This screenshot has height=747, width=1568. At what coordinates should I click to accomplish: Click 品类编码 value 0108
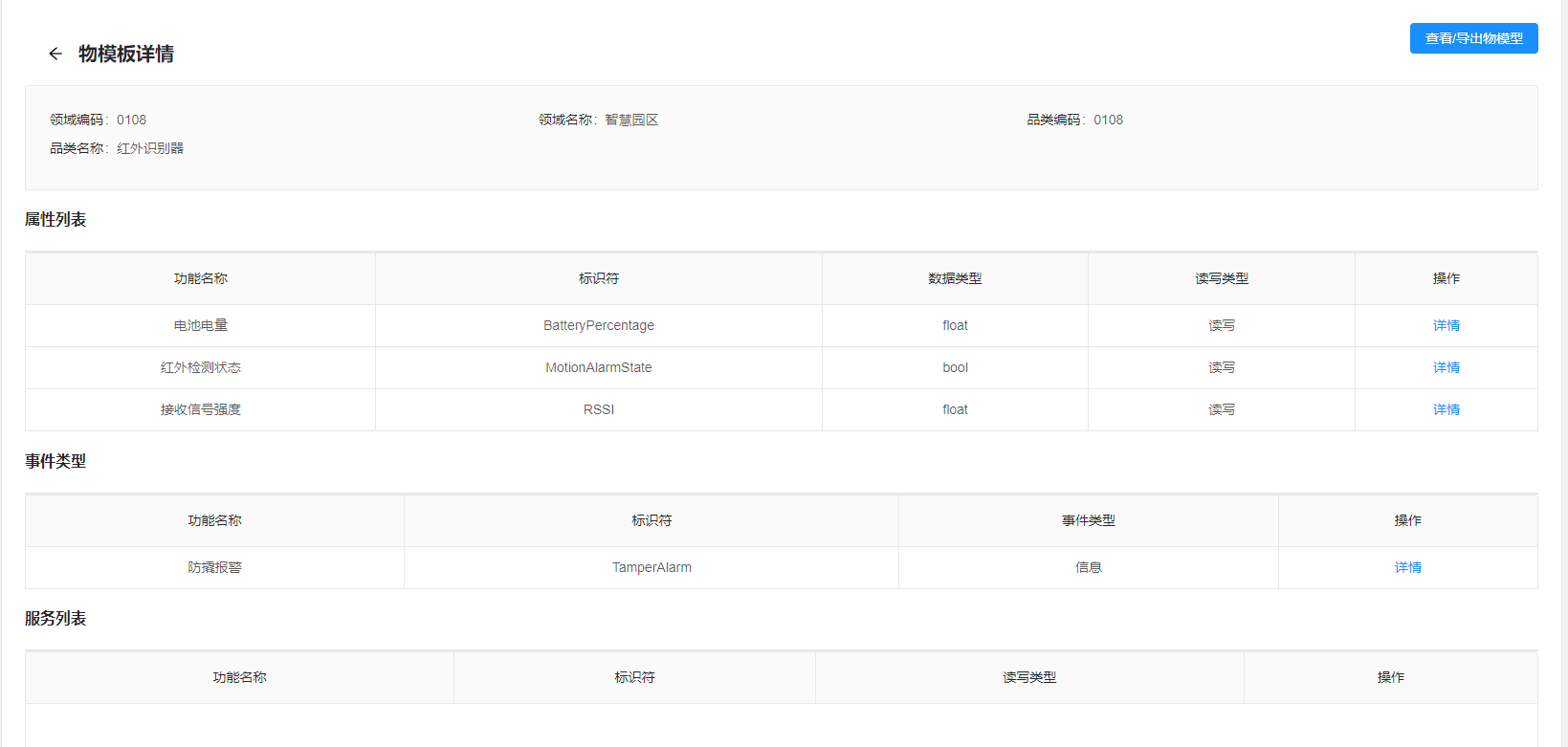click(1109, 120)
